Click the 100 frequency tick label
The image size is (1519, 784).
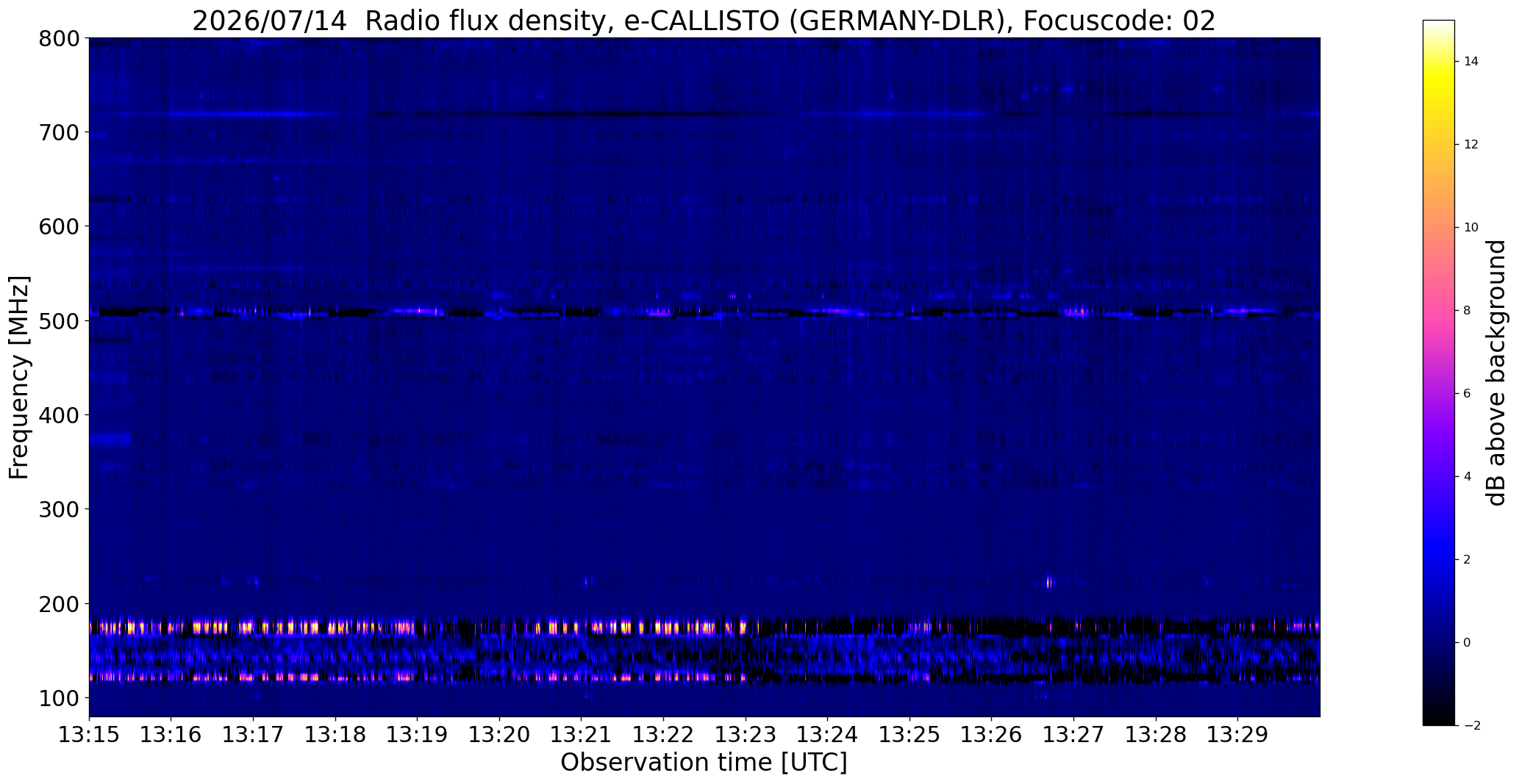[59, 697]
